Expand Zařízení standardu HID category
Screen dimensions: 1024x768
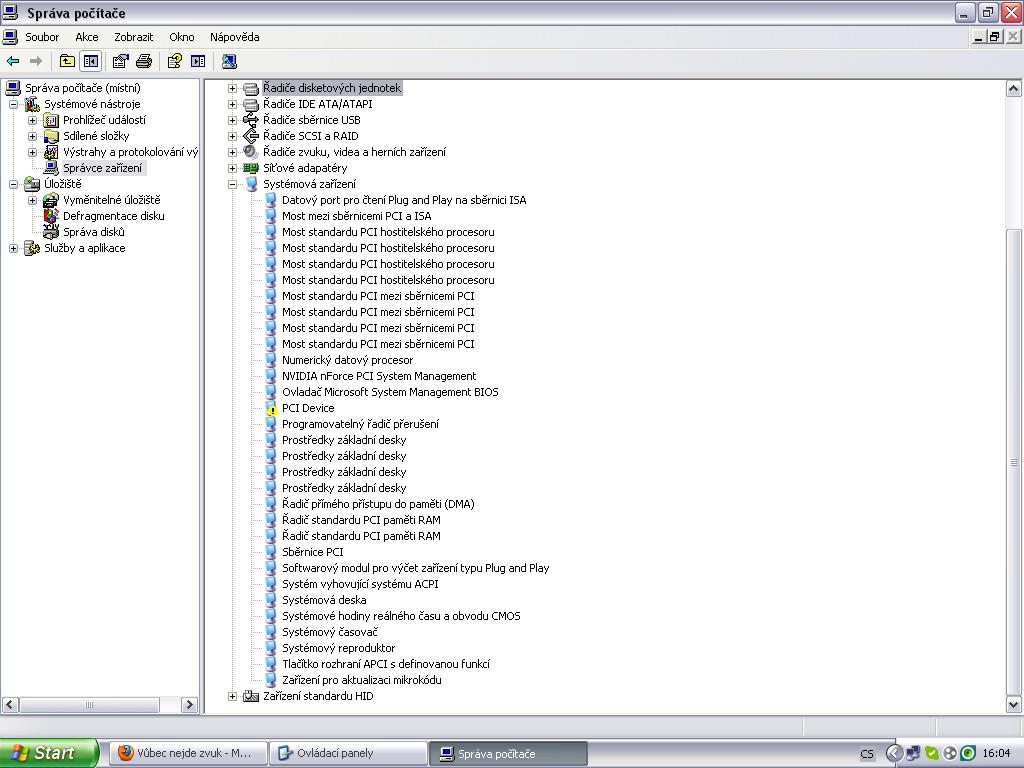233,696
